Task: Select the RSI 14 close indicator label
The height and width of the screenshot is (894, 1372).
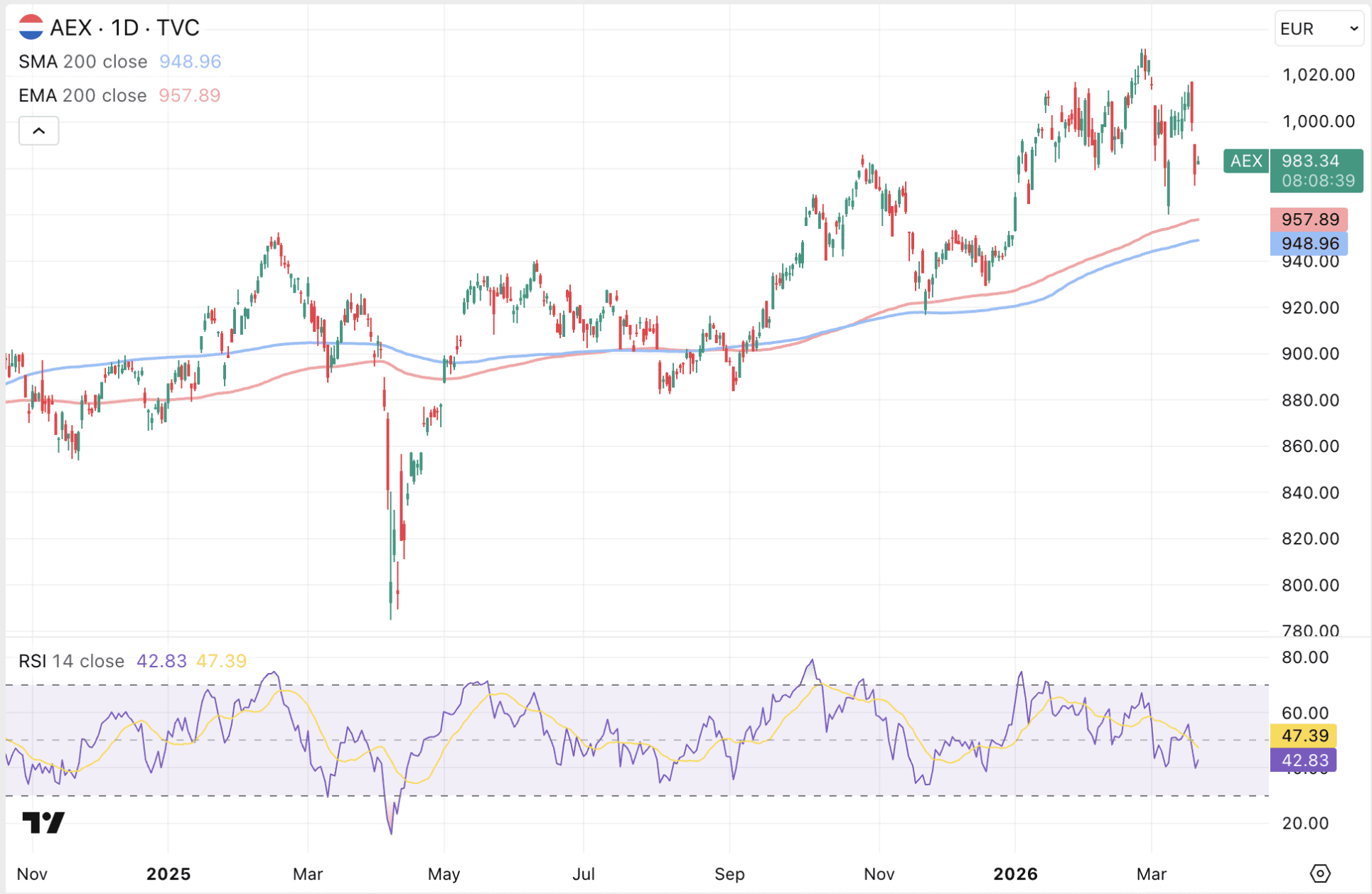Action: [x=71, y=661]
